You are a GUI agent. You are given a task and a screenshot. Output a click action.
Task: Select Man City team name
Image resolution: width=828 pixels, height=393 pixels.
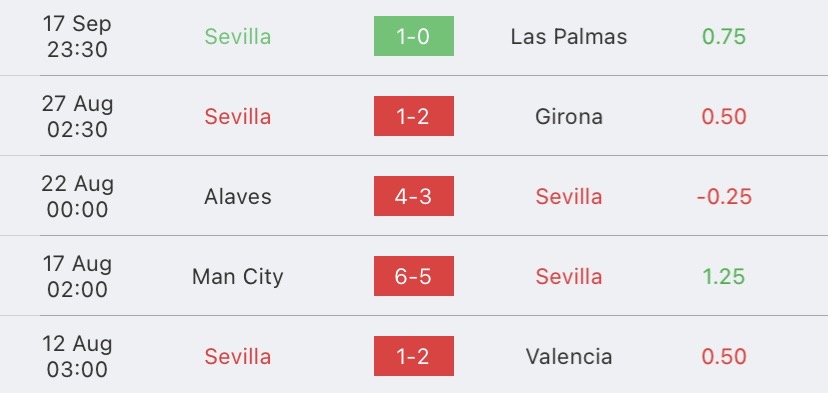[238, 277]
